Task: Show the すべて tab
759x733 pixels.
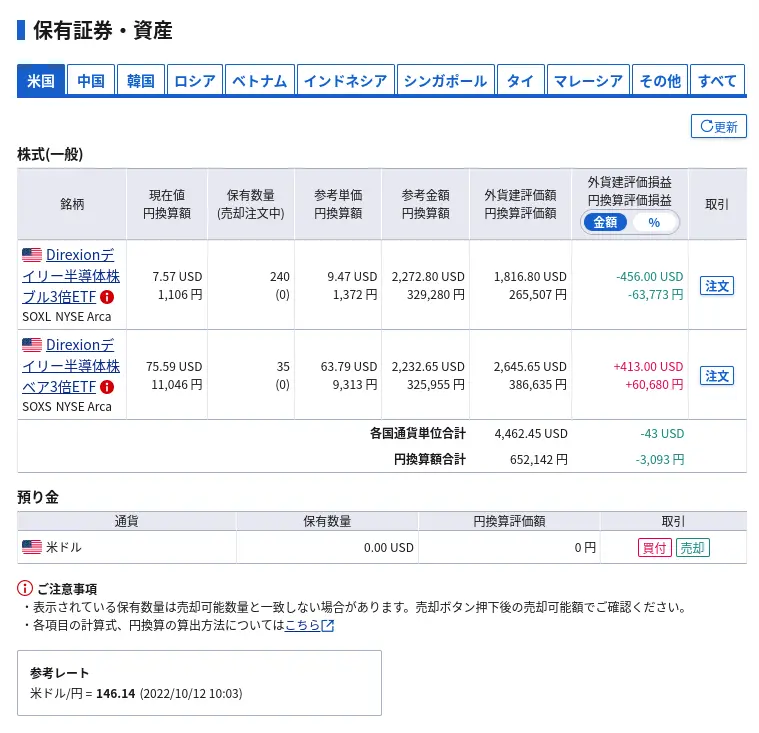Action: click(717, 80)
